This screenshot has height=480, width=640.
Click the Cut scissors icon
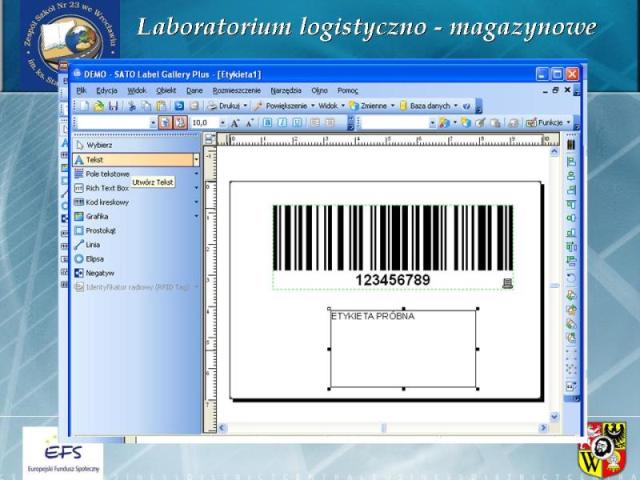(132, 106)
